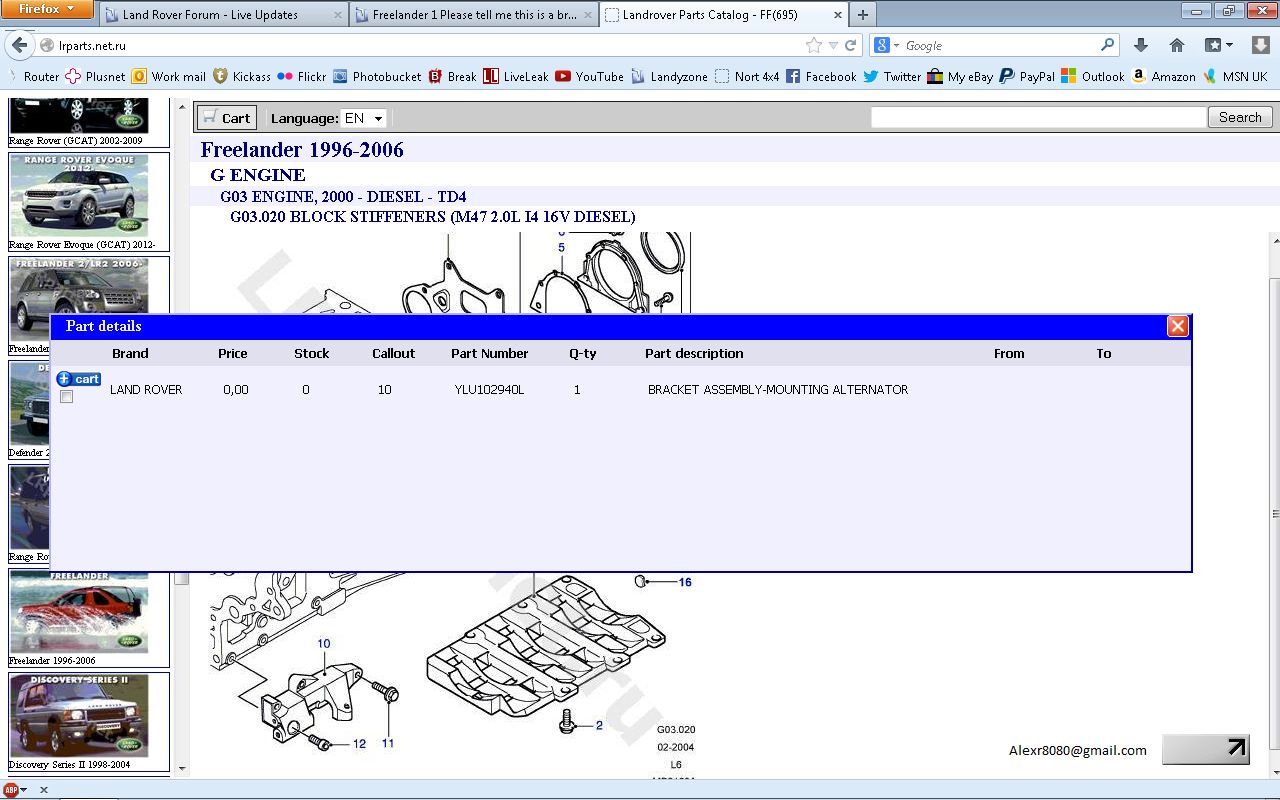
Task: Click the lrparts.net.ru address bar
Action: click(420, 46)
